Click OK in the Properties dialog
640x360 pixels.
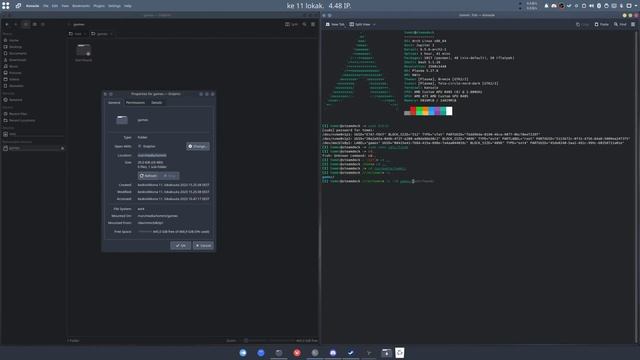181,245
